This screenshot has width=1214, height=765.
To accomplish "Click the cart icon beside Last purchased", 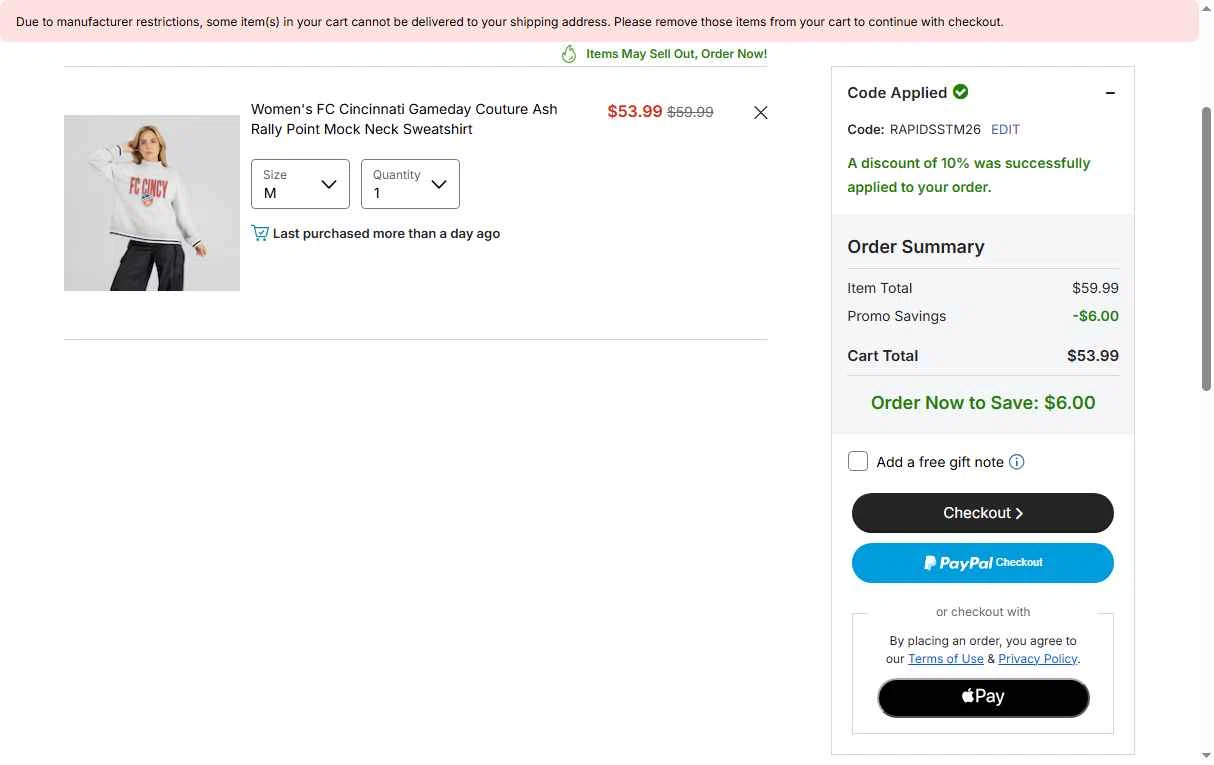I will (x=260, y=233).
